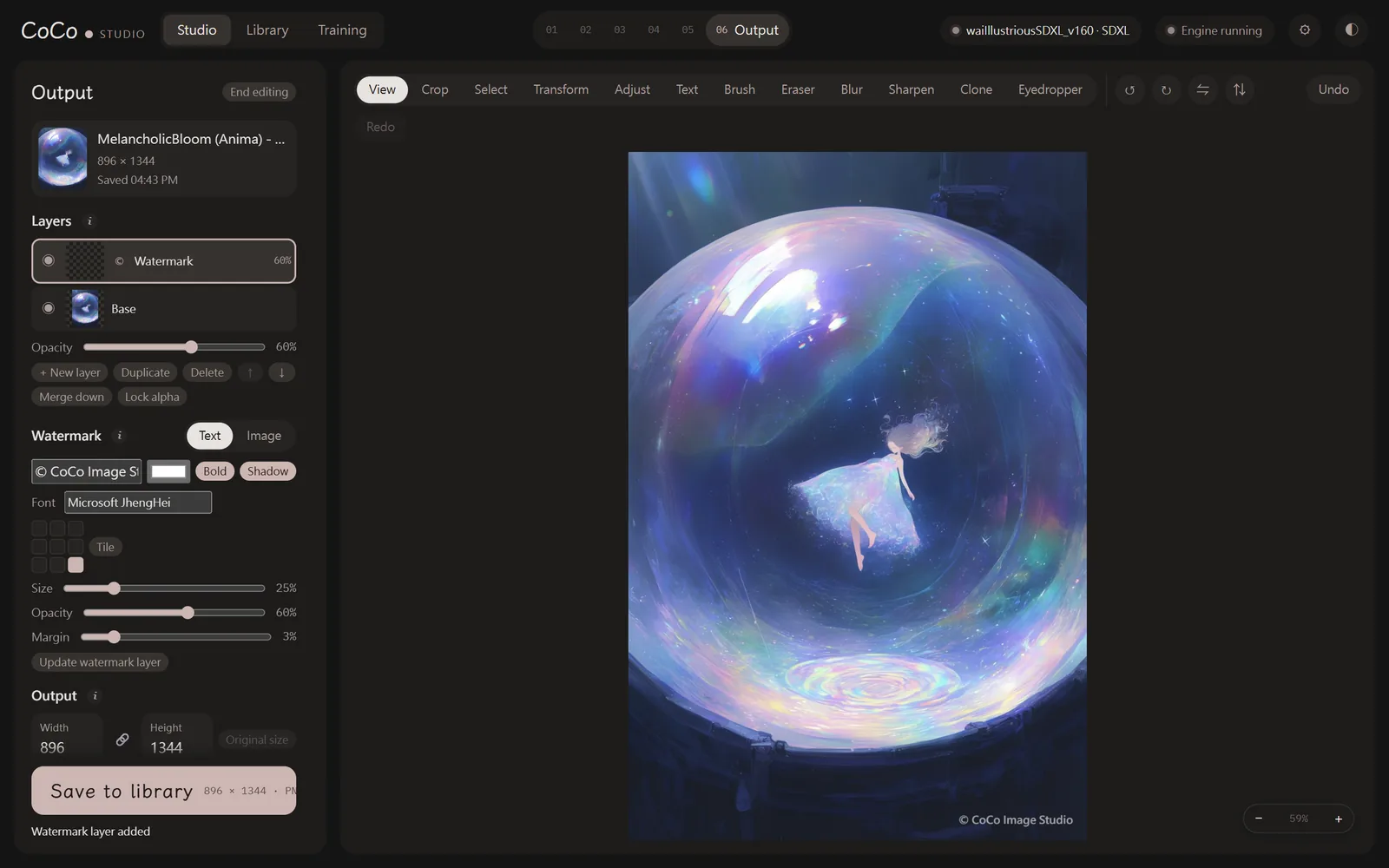The image size is (1389, 868).
Task: Place watermark at the bottom-right anchor
Action: click(76, 565)
